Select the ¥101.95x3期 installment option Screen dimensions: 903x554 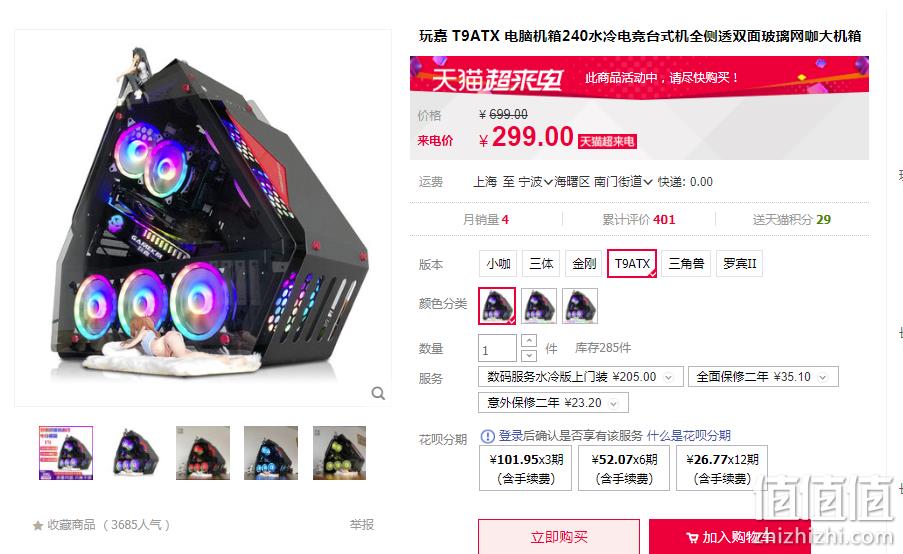525,468
